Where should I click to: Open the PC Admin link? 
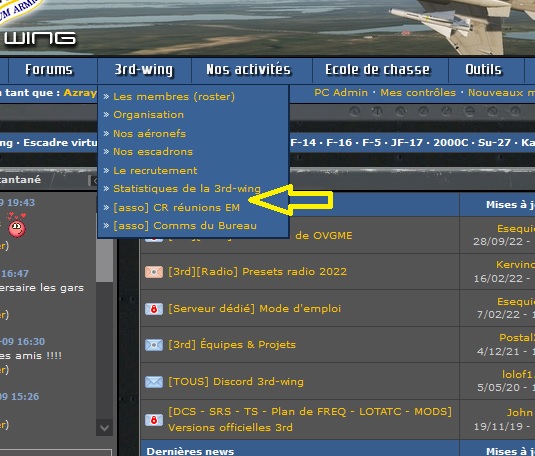coord(341,93)
